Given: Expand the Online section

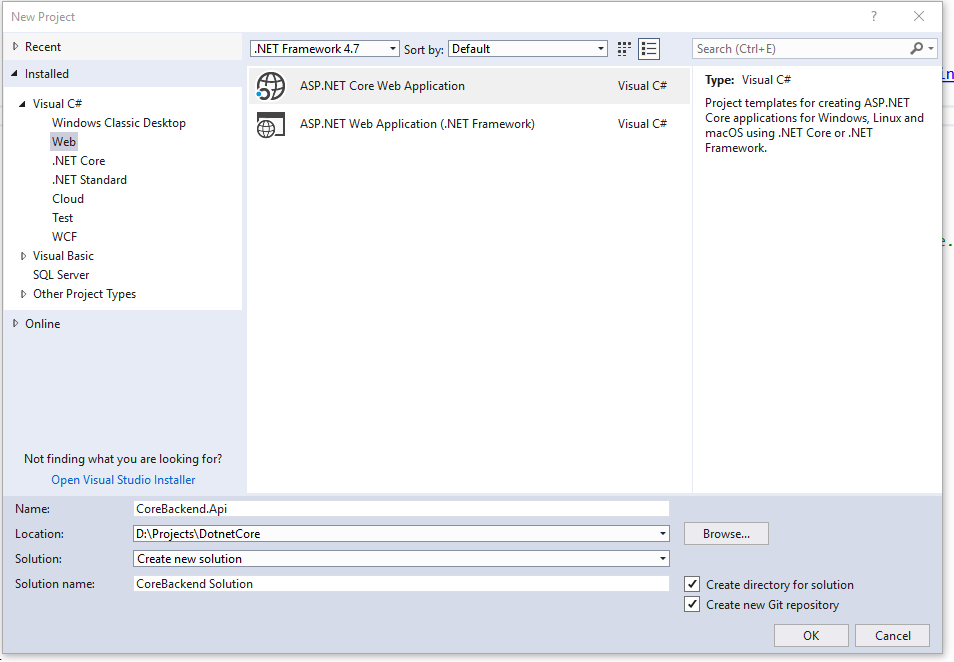Looking at the screenshot, I should click(x=15, y=324).
